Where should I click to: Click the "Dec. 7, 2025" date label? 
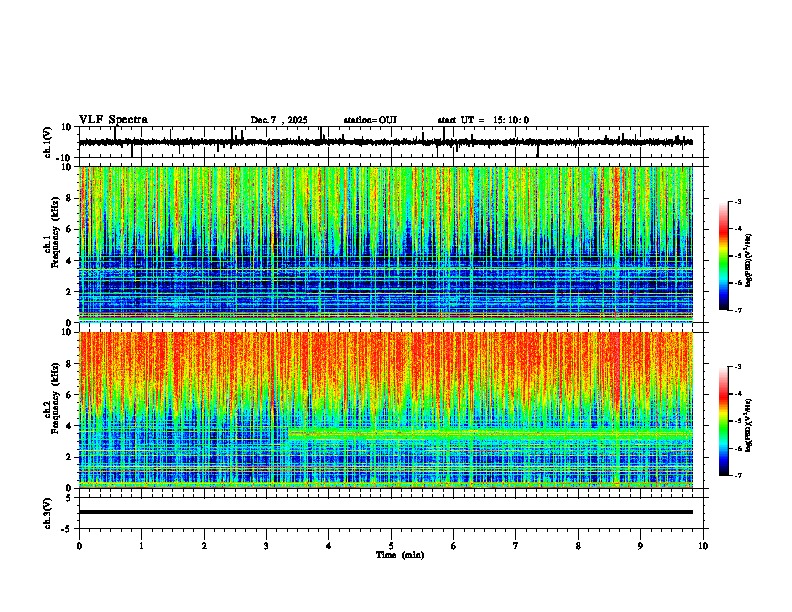[x=279, y=120]
